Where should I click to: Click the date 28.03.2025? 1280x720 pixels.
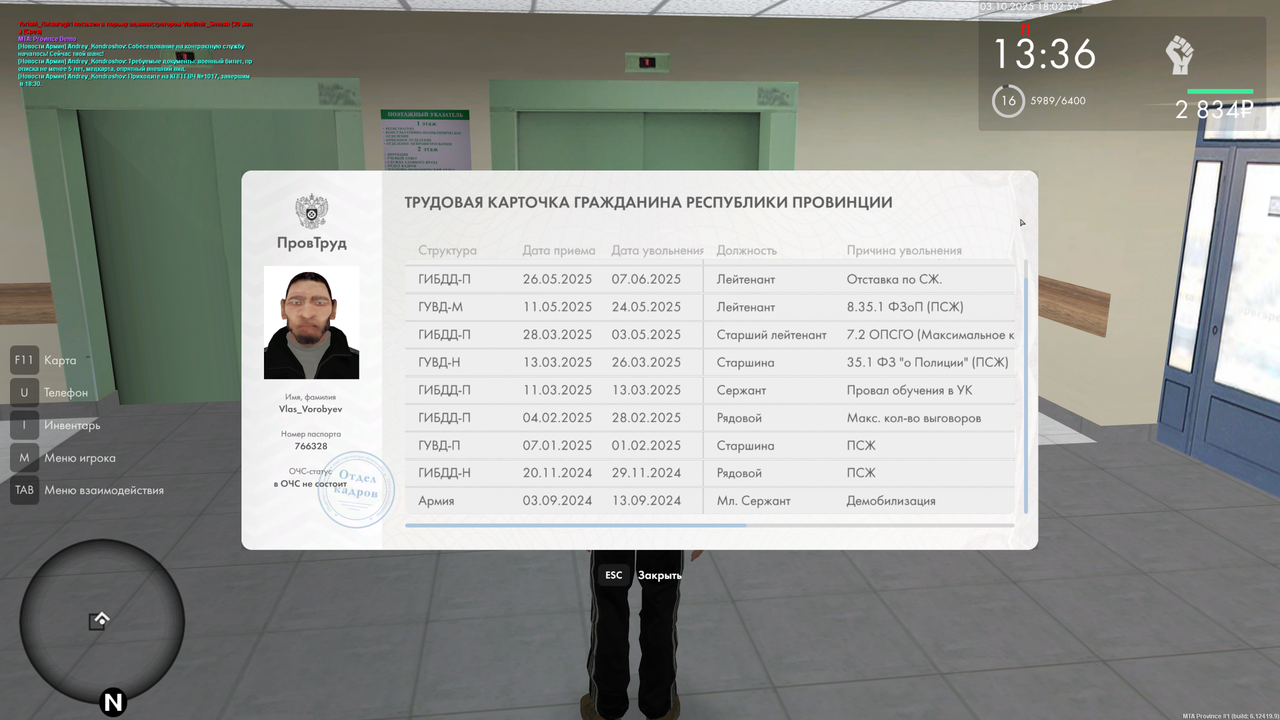click(557, 335)
